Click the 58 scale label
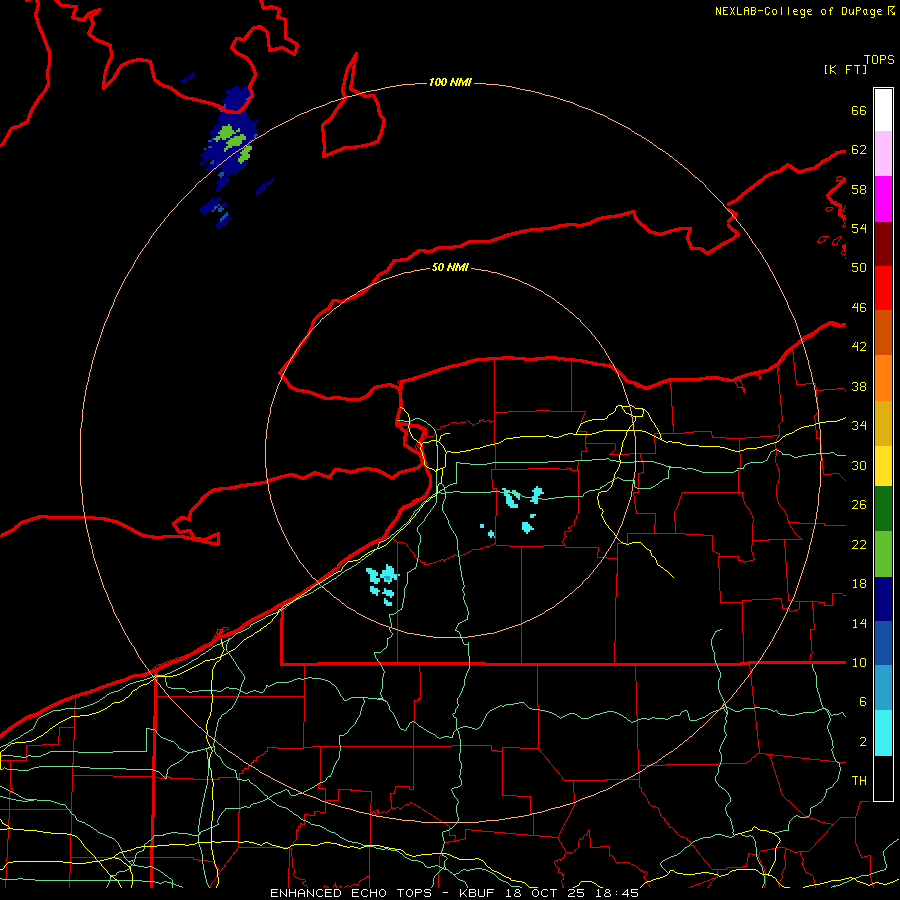The width and height of the screenshot is (900, 900). 859,189
